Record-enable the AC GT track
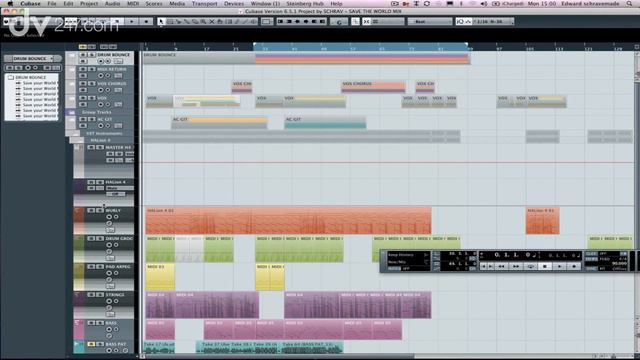The width and height of the screenshot is (640, 360). 100,126
